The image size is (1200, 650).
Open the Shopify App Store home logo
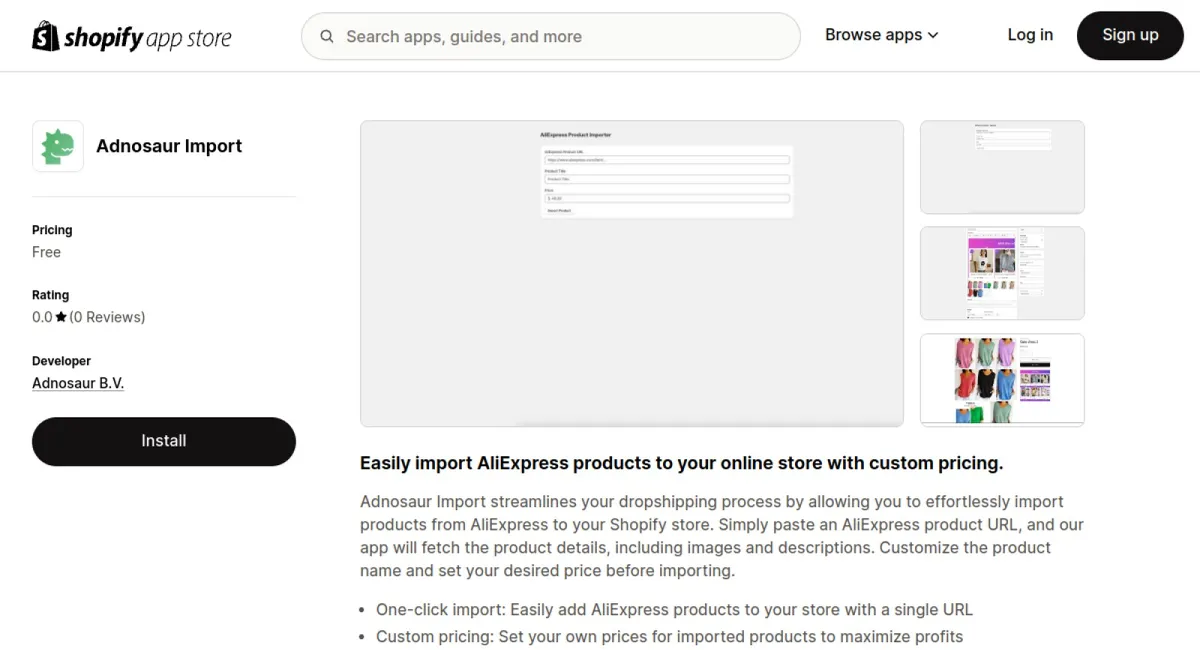tap(132, 37)
